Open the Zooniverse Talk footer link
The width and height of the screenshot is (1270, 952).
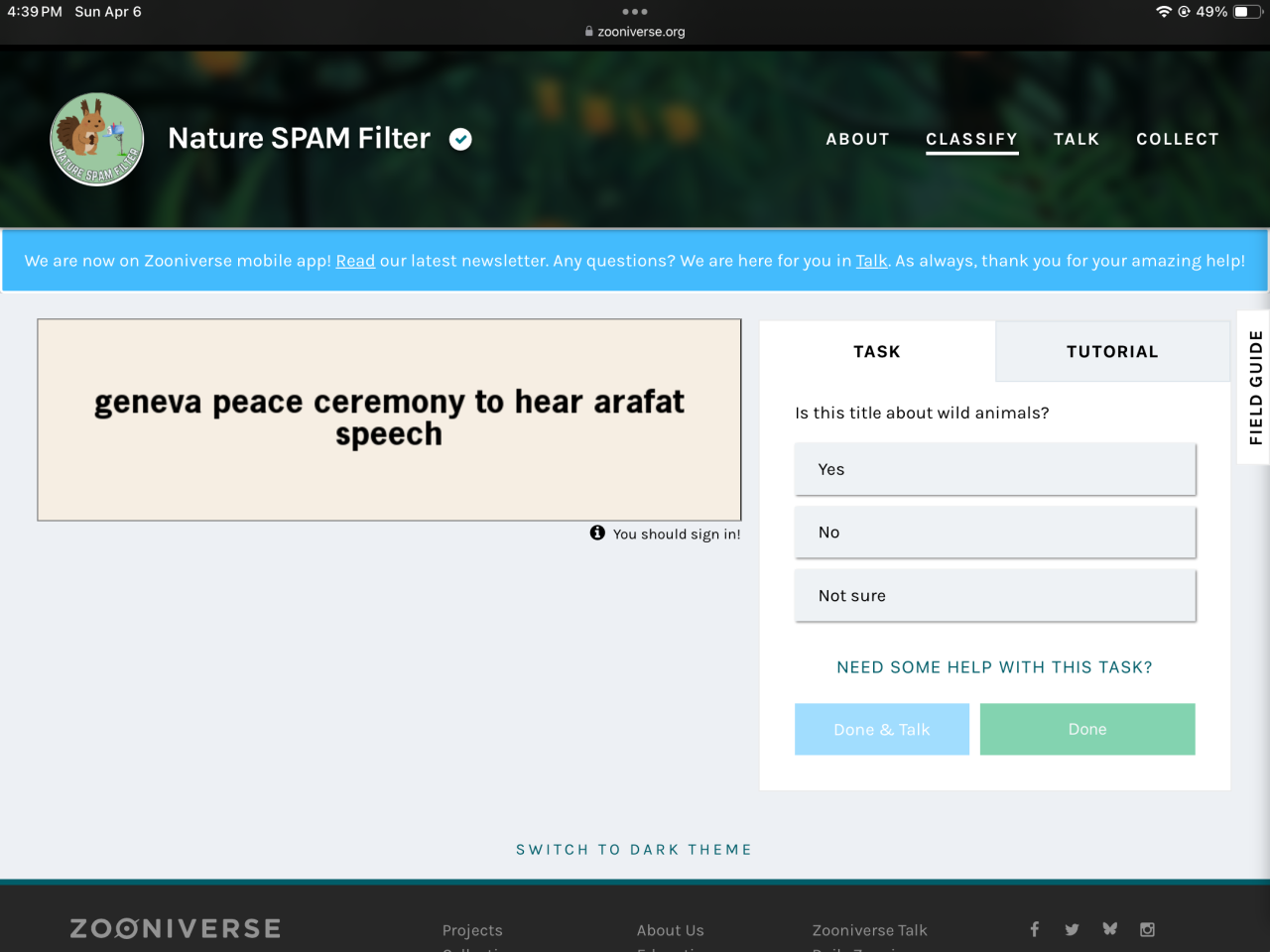click(870, 930)
